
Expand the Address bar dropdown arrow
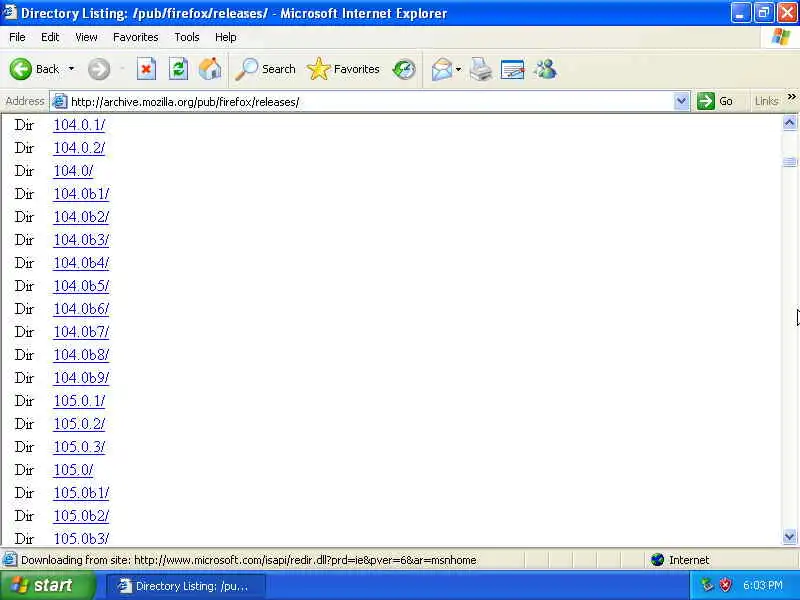681,101
